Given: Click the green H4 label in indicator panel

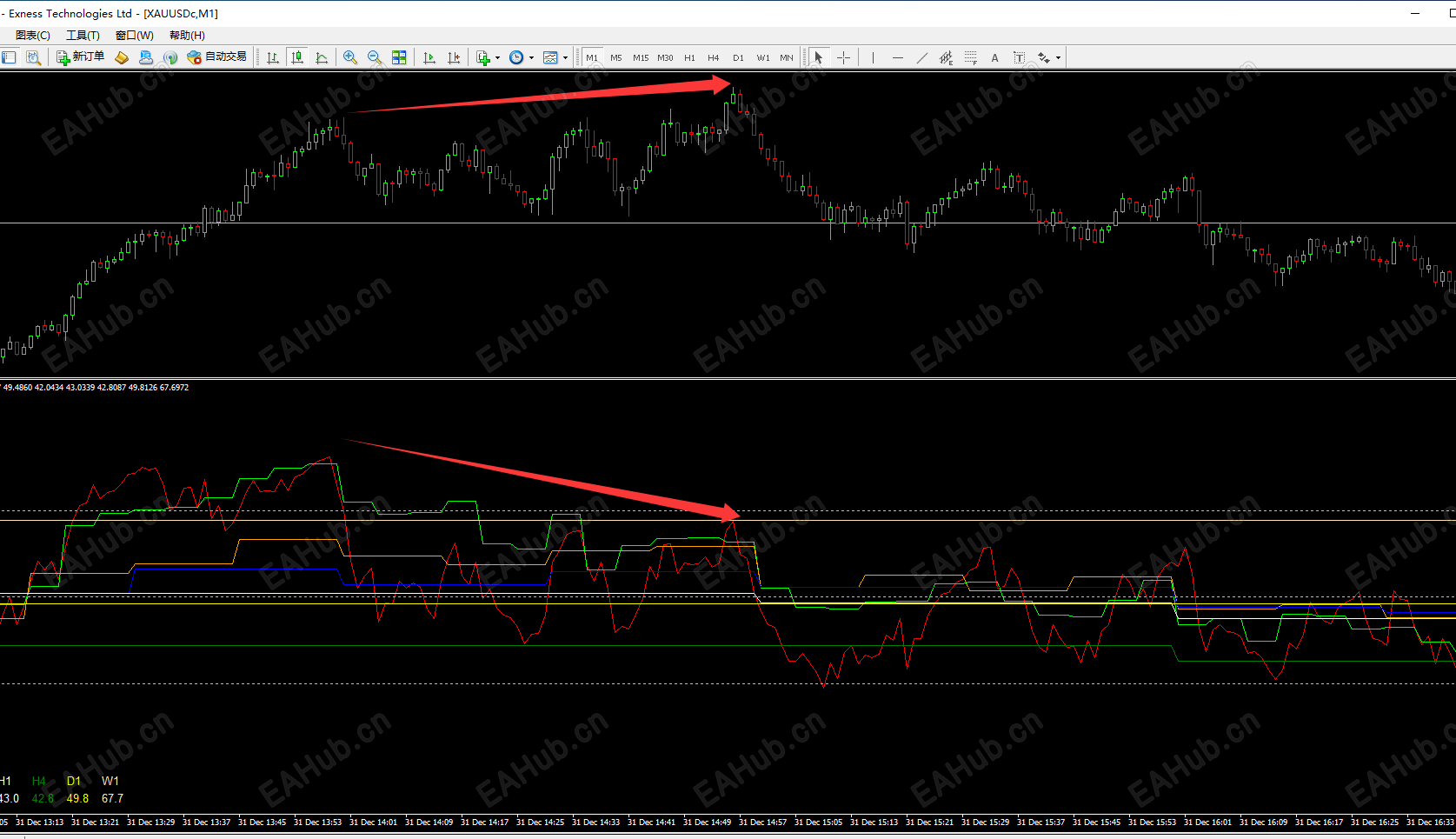Looking at the screenshot, I should point(38,781).
